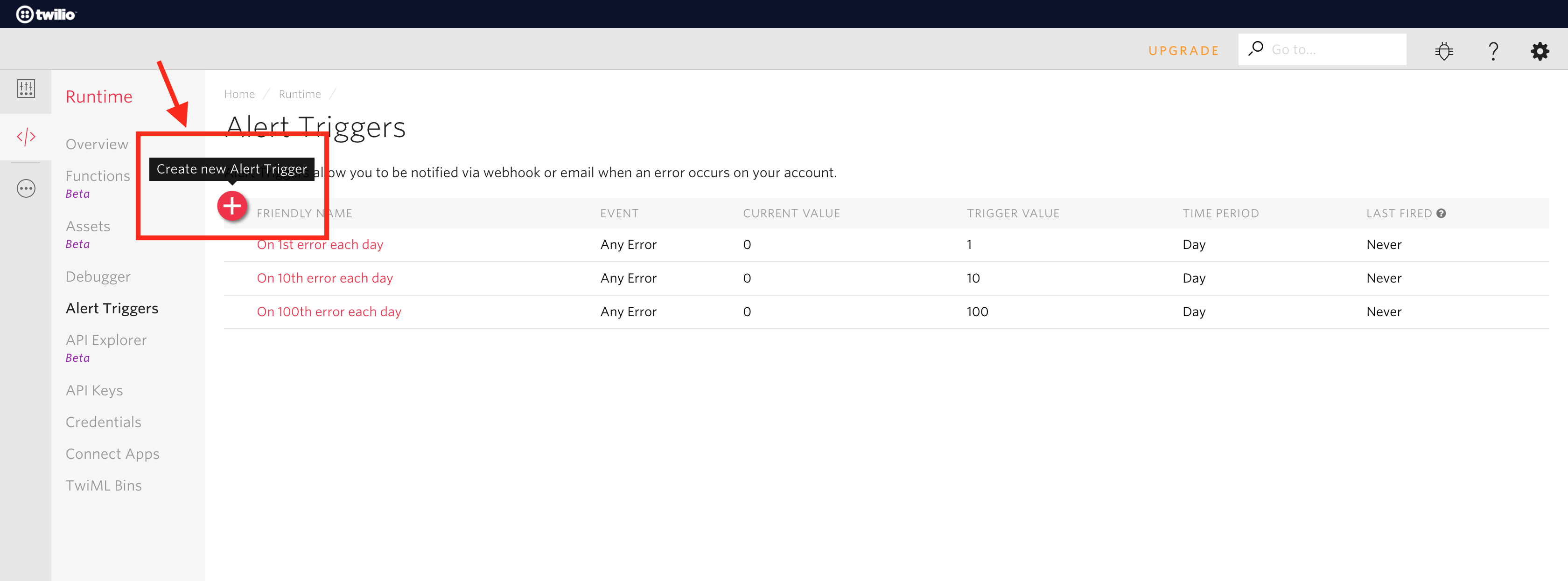Image resolution: width=1568 pixels, height=581 pixels.
Task: Open Connect Apps sidebar item
Action: pyautogui.click(x=112, y=454)
